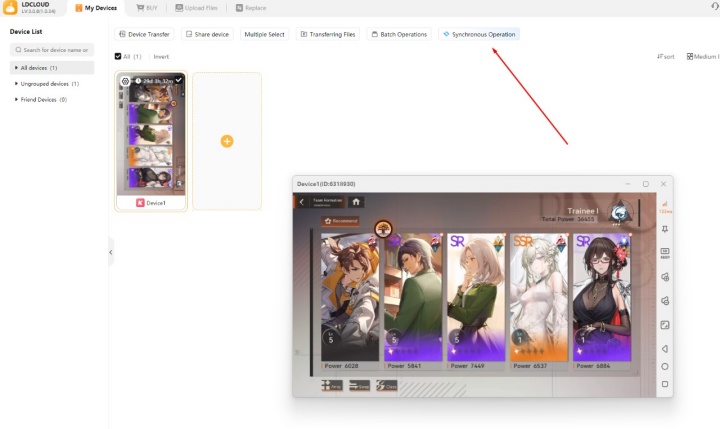Open the Medium view size dropdown
The width and height of the screenshot is (720, 429).
[703, 56]
